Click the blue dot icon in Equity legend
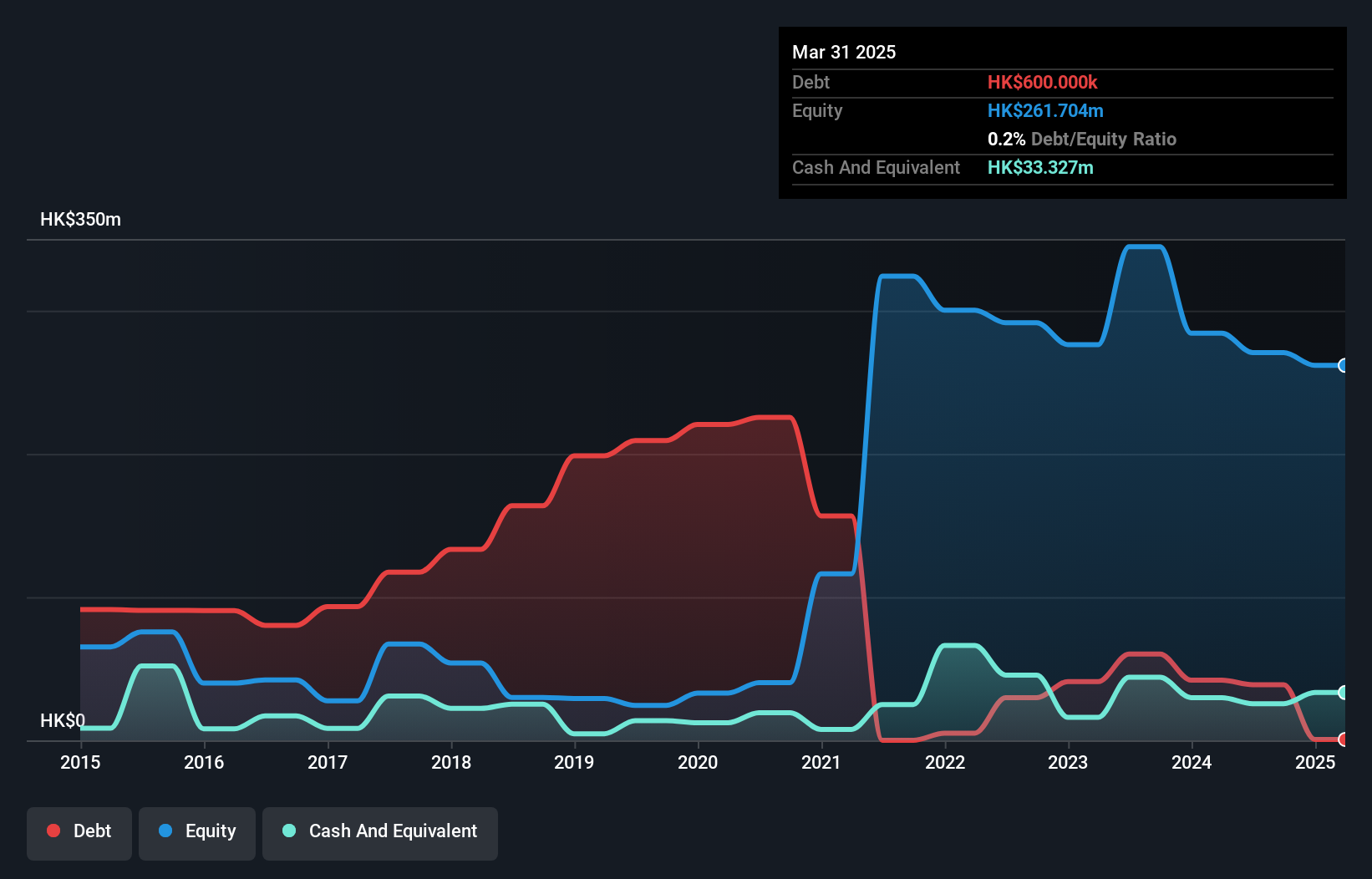The width and height of the screenshot is (1372, 879). click(167, 831)
